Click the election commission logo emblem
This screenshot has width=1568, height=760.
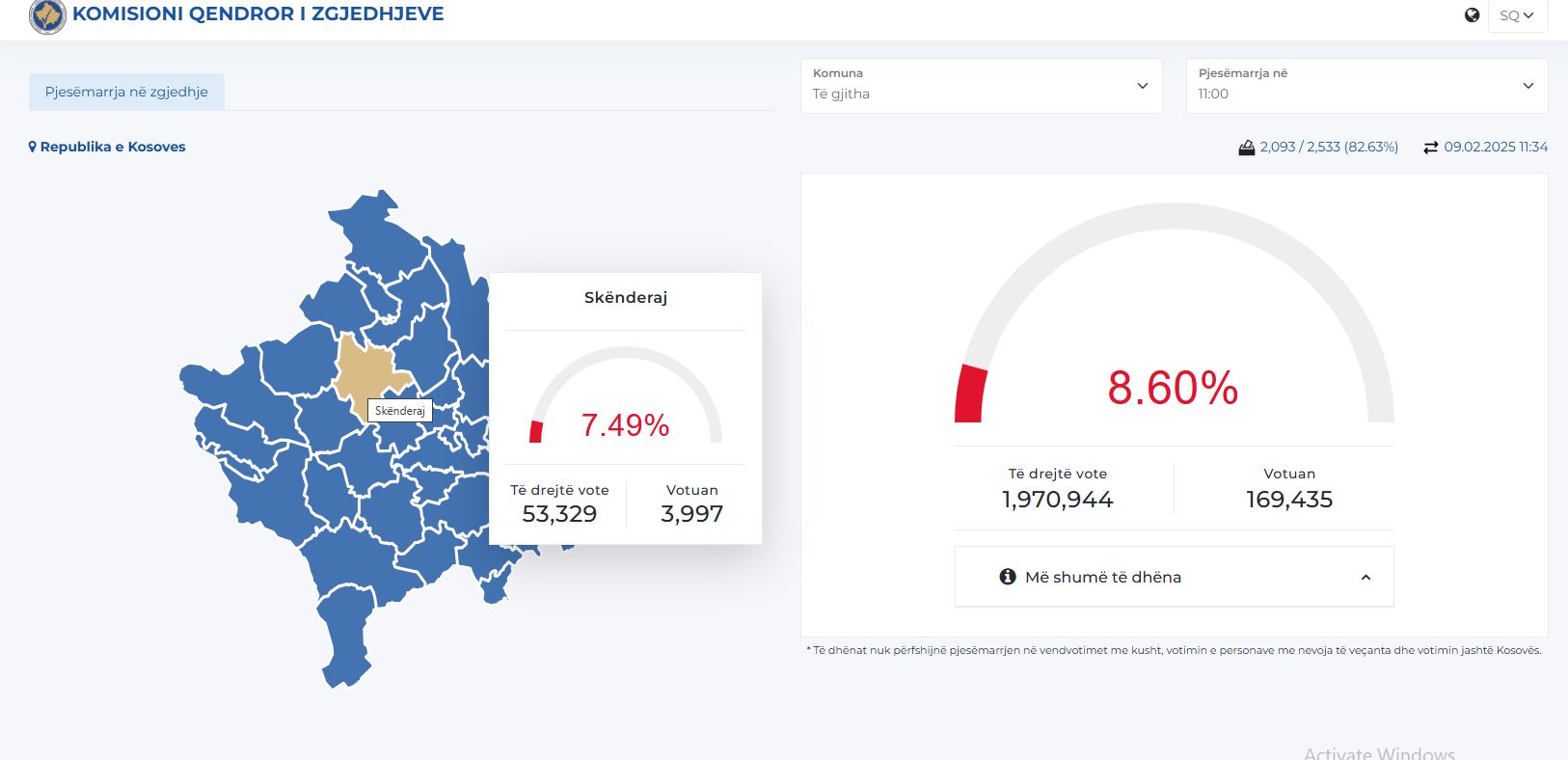click(x=47, y=16)
